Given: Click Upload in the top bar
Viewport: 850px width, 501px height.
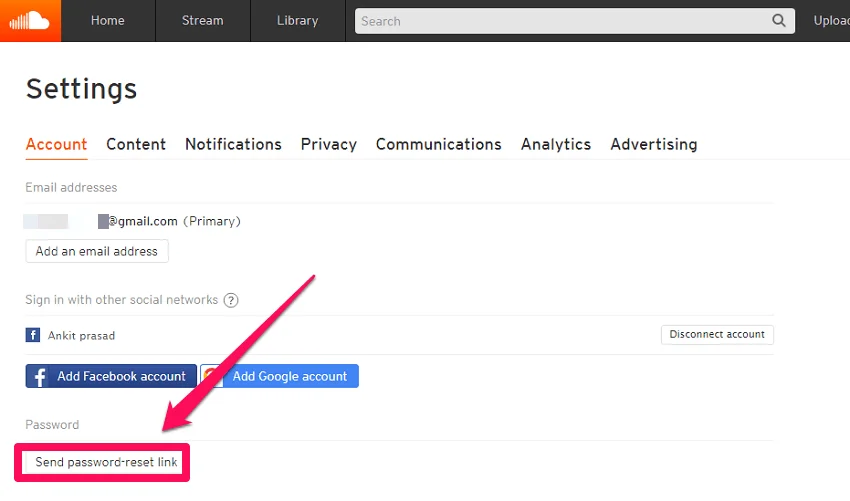Looking at the screenshot, I should point(830,21).
